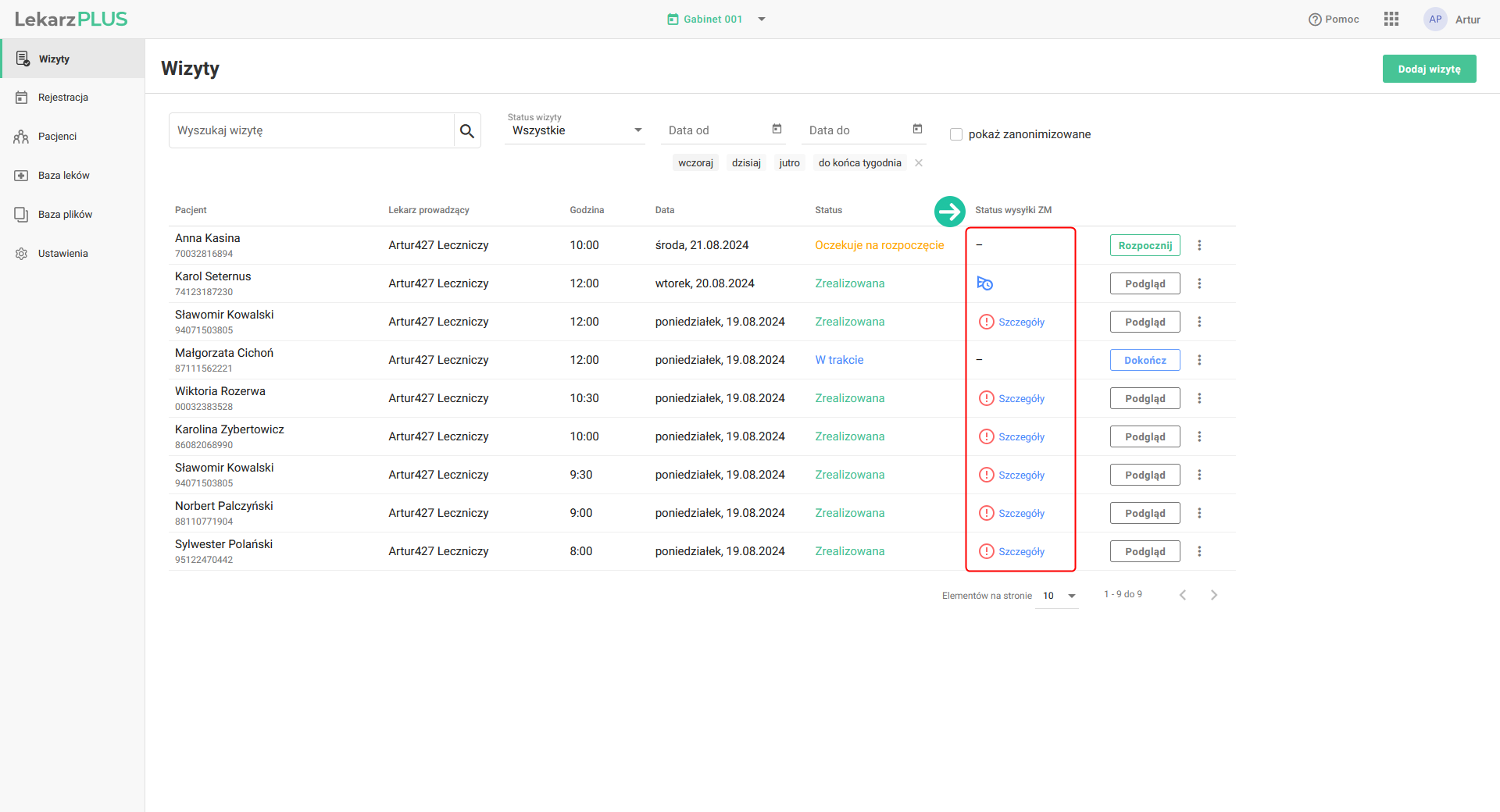
Task: Enable pokaż zanonimizowane checkbox
Action: [956, 134]
